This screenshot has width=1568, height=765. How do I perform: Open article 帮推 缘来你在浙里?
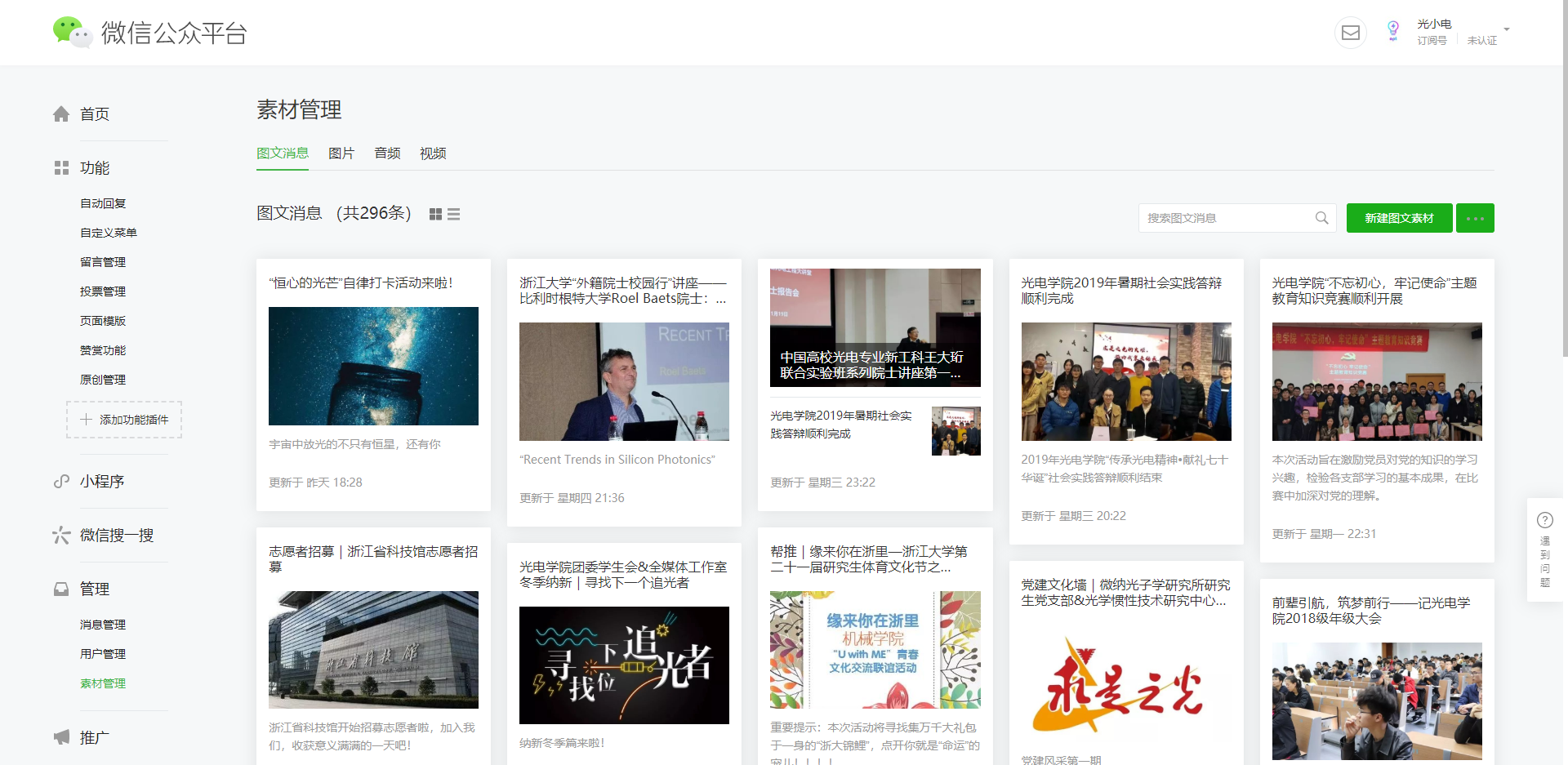tap(869, 559)
